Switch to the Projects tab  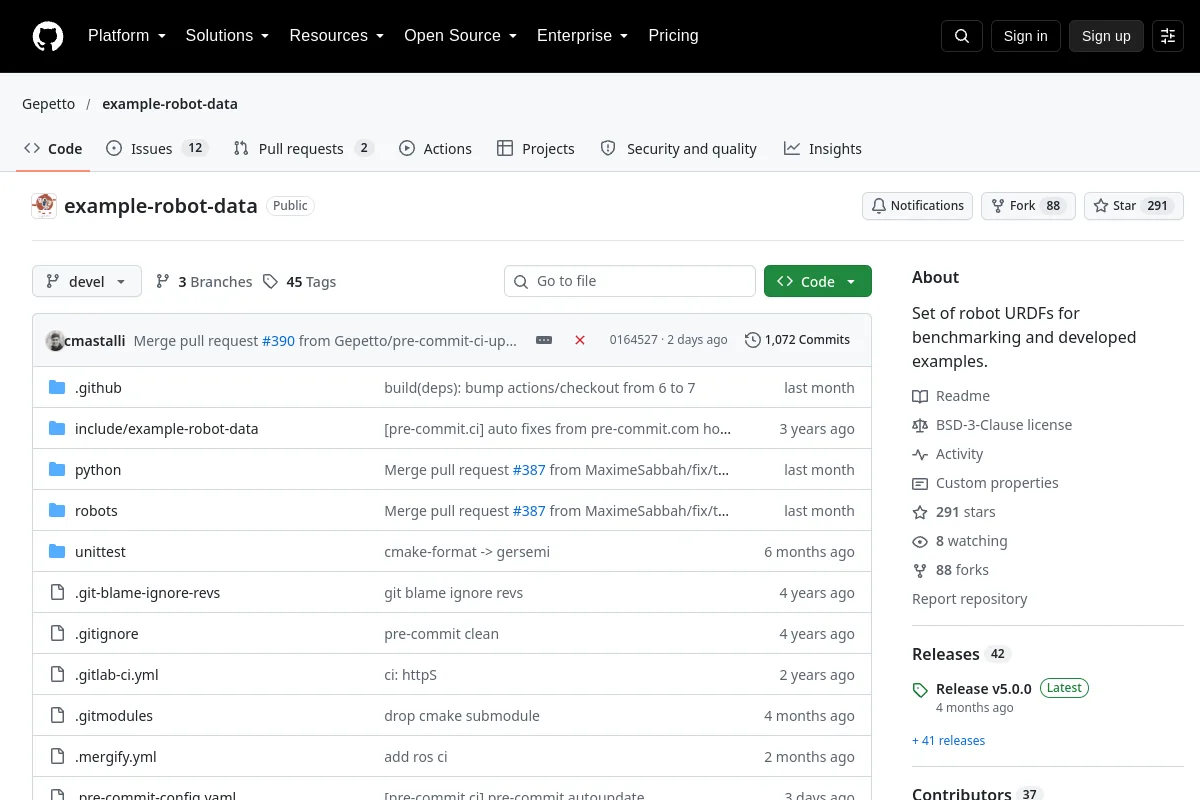[x=536, y=149]
